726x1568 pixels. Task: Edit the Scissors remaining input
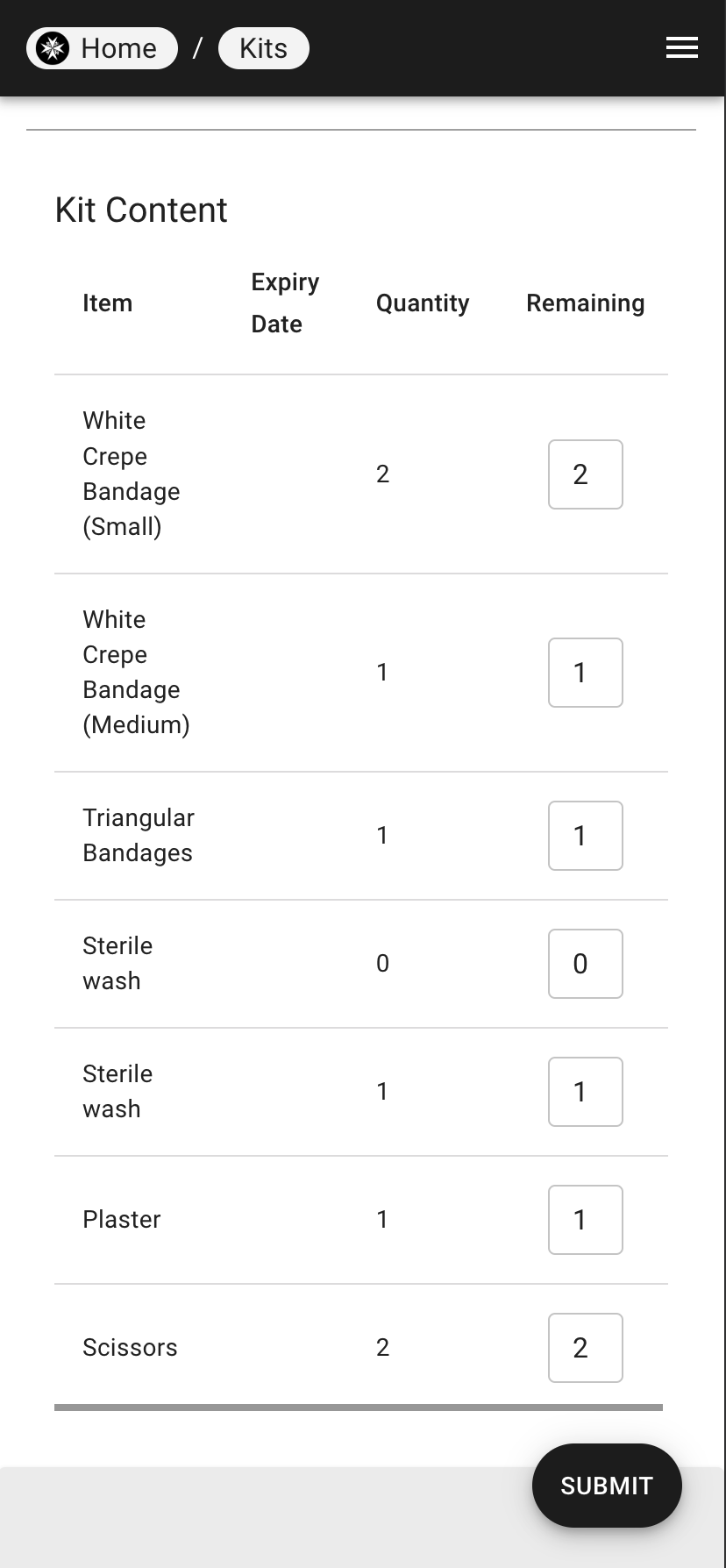(586, 1348)
